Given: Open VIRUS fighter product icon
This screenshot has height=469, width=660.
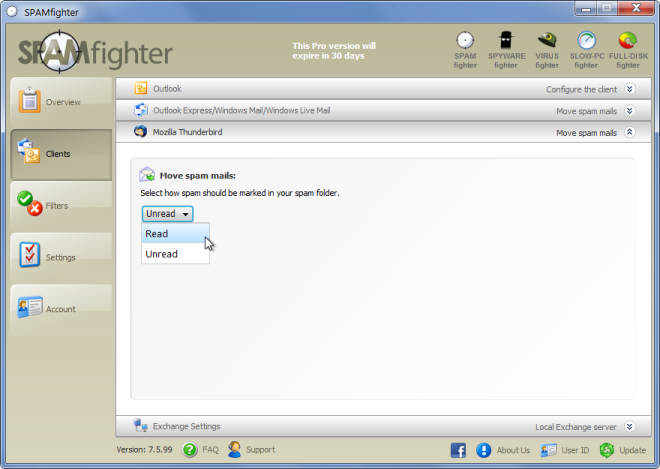Looking at the screenshot, I should pos(547,50).
